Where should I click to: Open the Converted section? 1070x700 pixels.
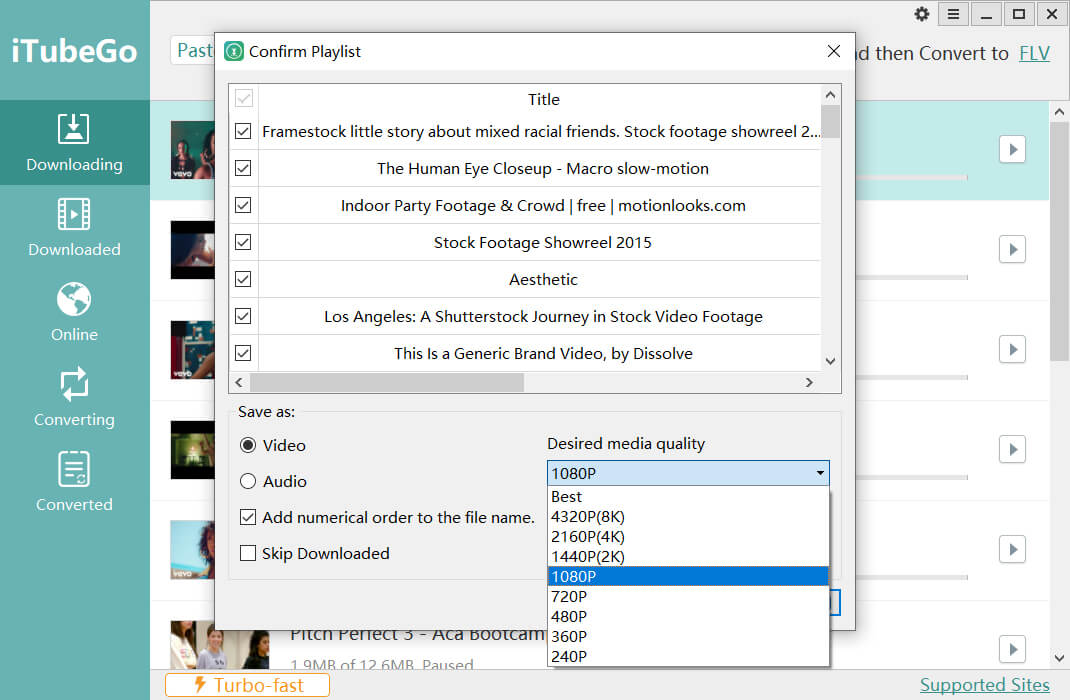pos(74,482)
